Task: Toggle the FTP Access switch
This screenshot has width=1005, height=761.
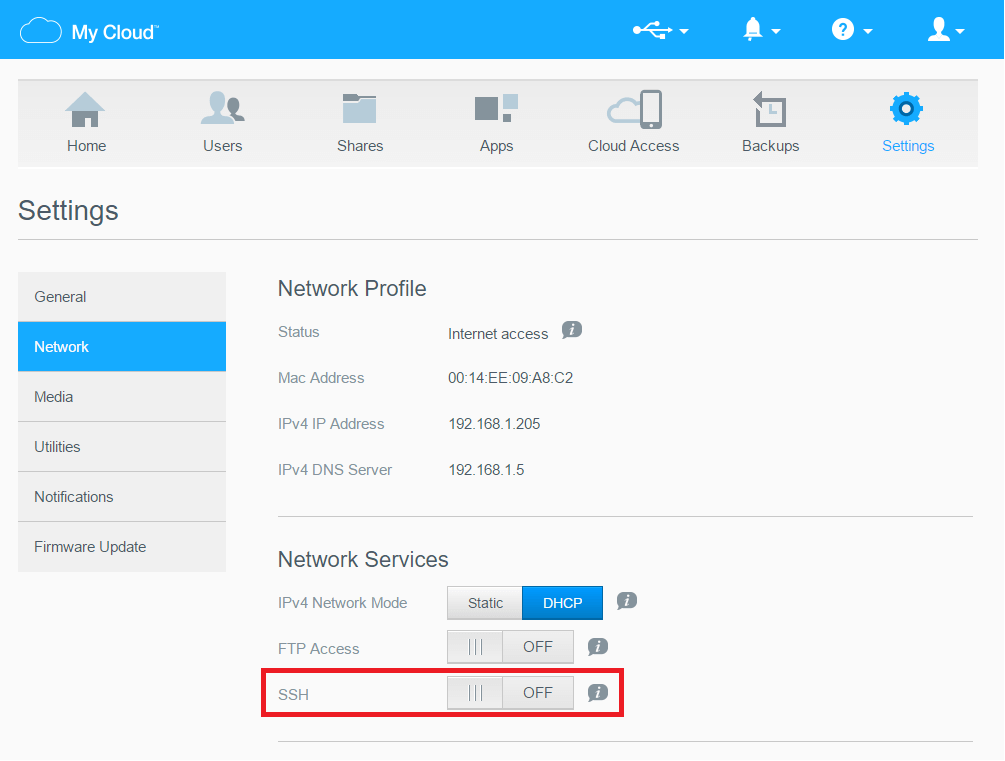Action: (x=510, y=647)
